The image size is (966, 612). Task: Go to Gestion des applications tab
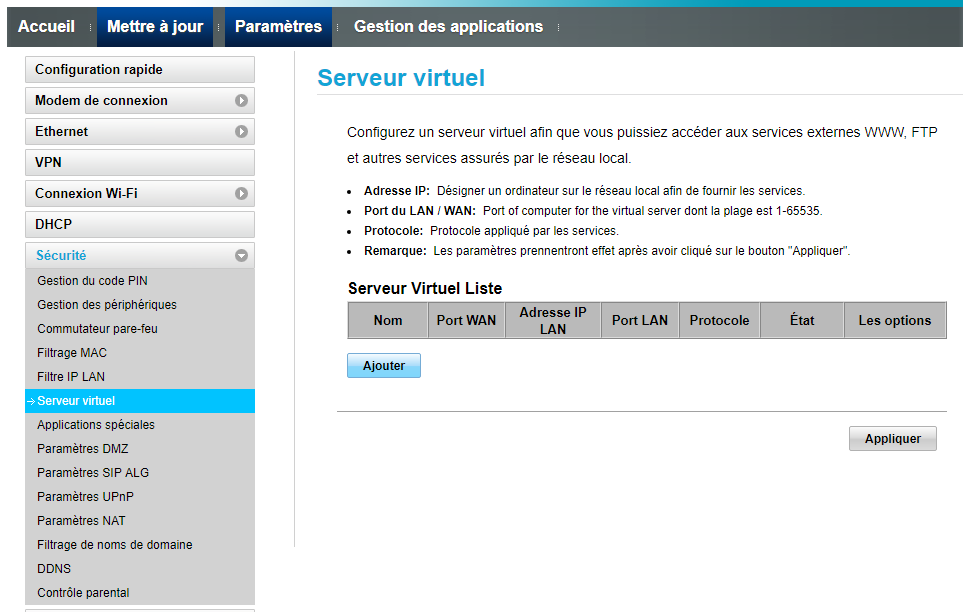[x=448, y=27]
